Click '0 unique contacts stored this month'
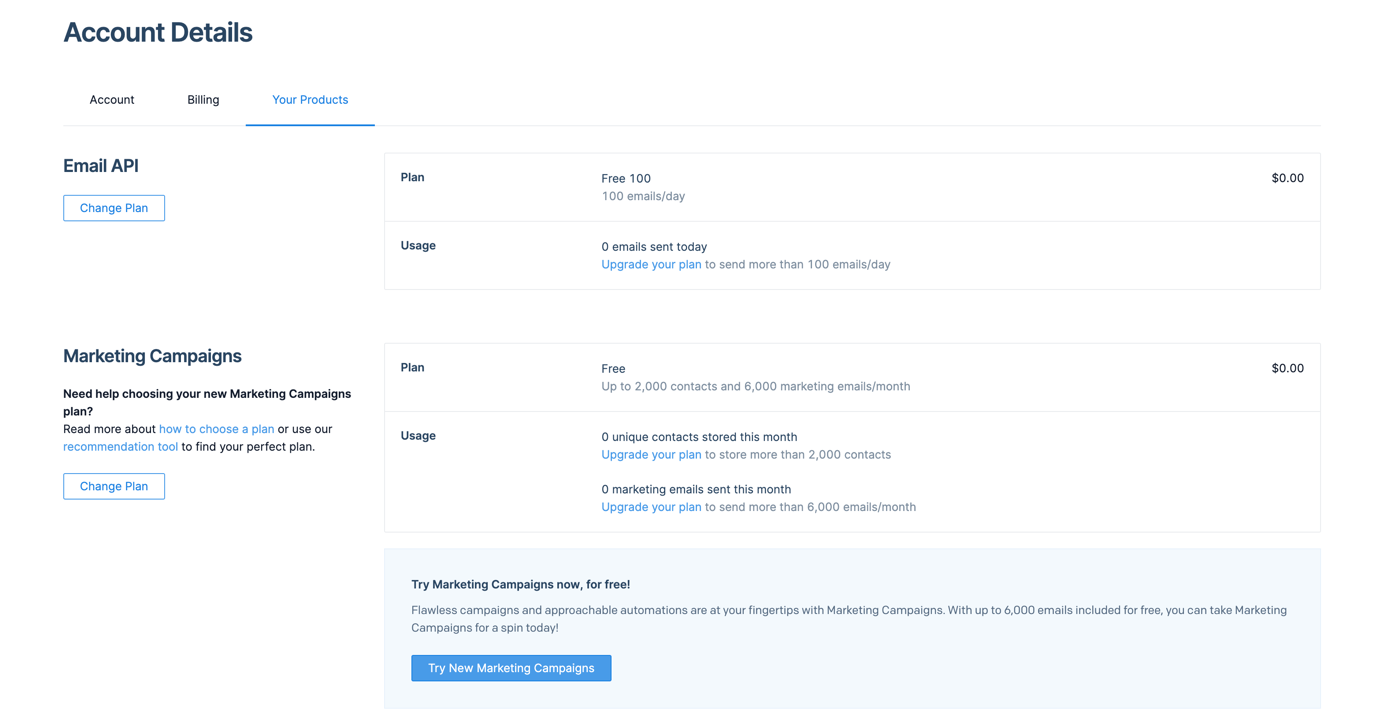This screenshot has width=1379, height=727. [x=699, y=437]
